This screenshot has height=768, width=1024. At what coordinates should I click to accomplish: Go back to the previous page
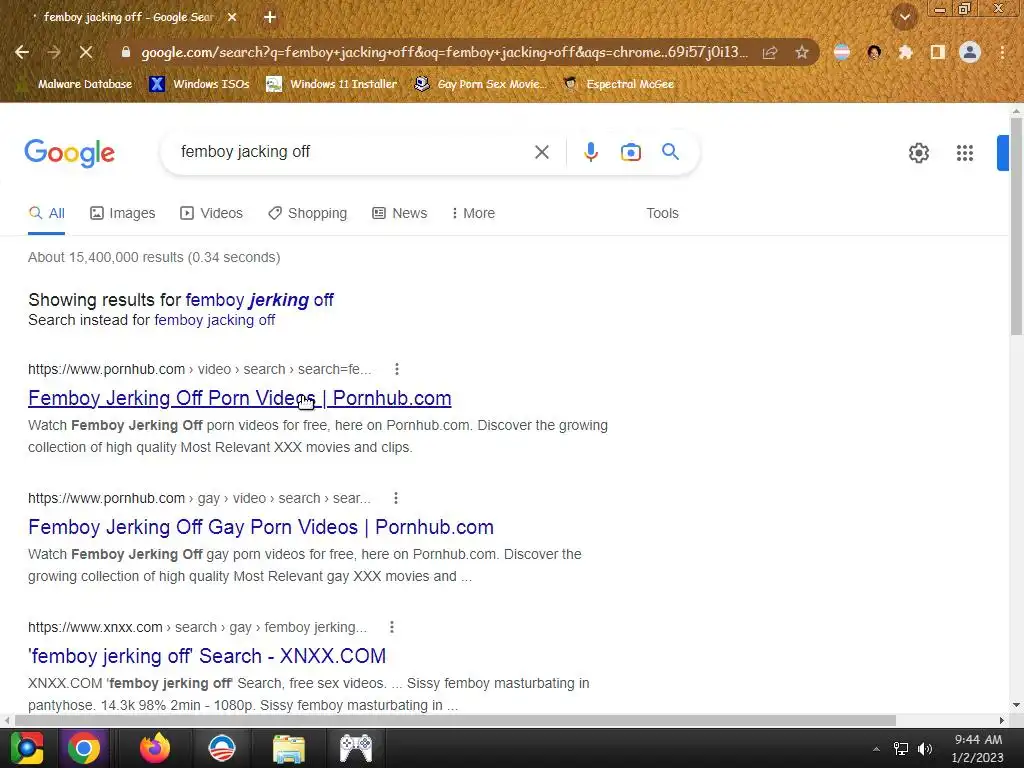coord(22,52)
